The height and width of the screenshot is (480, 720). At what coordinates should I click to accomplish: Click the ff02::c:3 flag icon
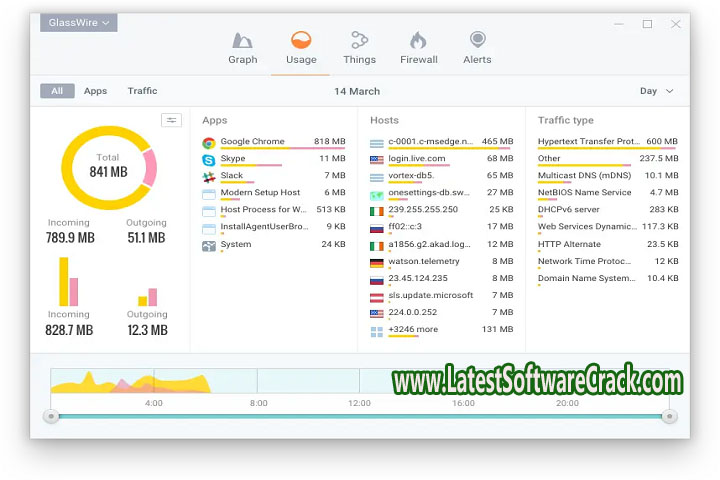point(377,229)
